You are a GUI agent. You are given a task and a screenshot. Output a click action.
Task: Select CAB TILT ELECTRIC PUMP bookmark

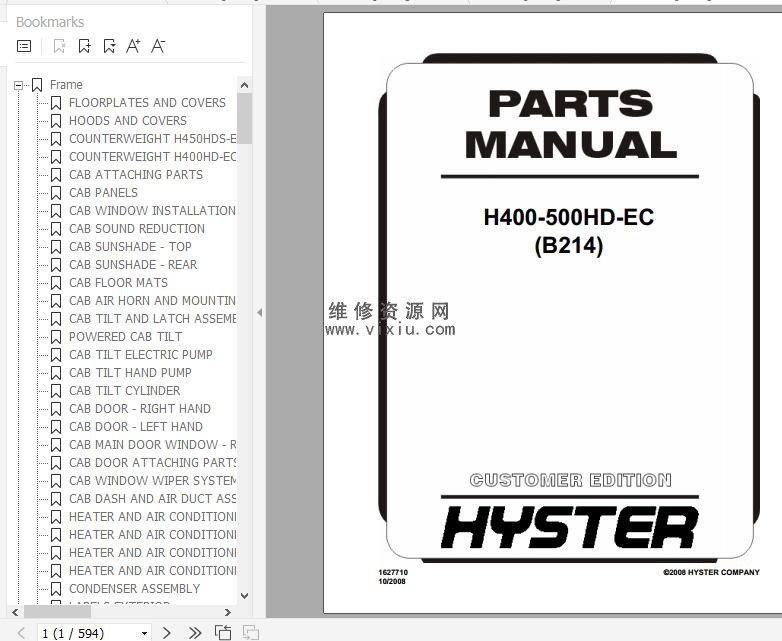click(x=141, y=355)
